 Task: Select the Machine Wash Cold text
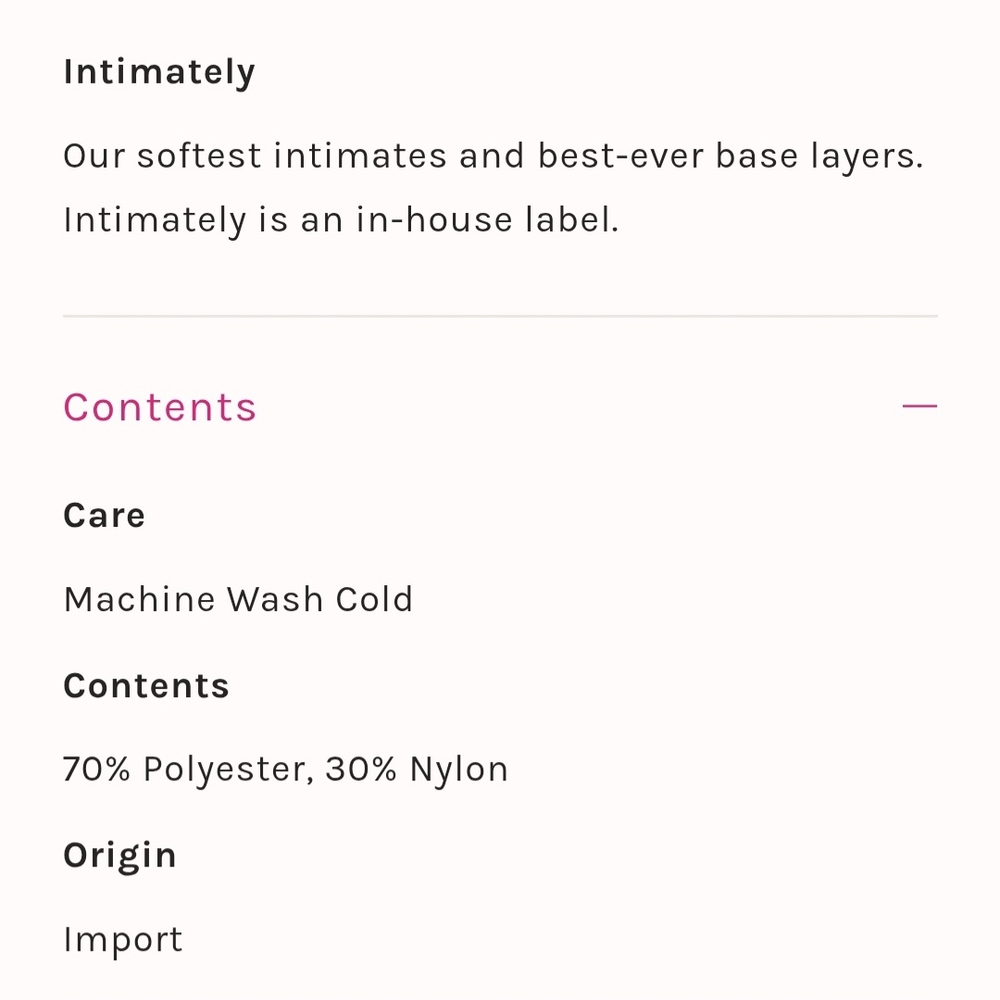coord(239,599)
